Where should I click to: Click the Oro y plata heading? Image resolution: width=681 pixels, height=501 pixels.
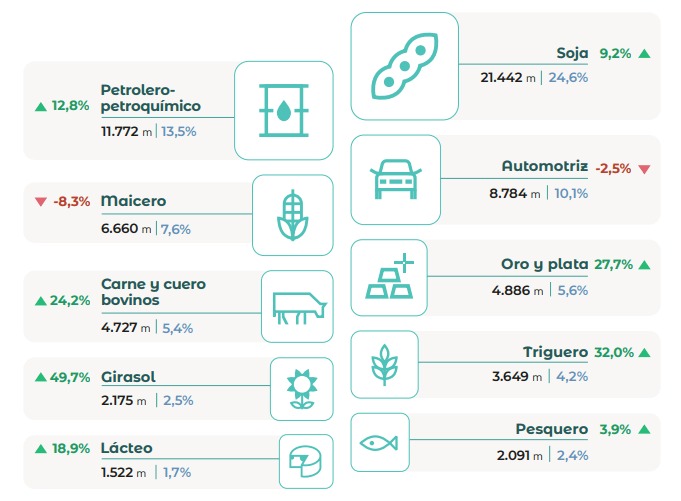(x=544, y=265)
